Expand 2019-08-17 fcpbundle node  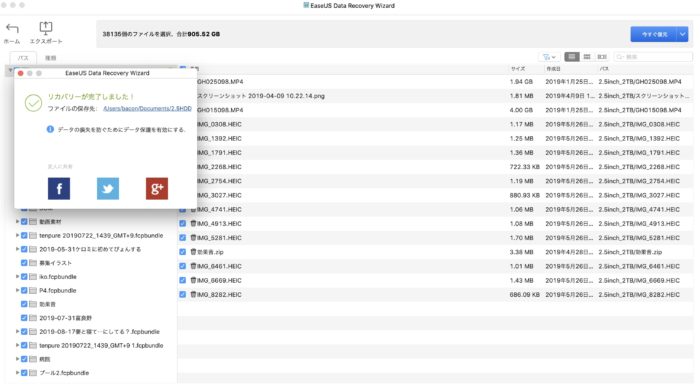17,332
